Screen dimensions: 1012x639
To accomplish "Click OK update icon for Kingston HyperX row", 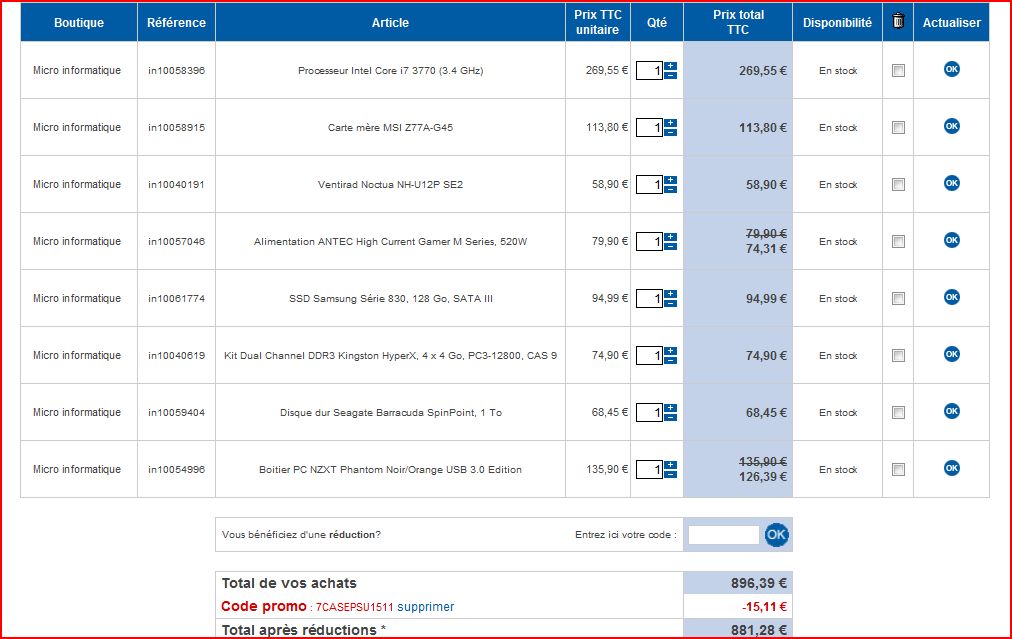I will click(x=951, y=354).
